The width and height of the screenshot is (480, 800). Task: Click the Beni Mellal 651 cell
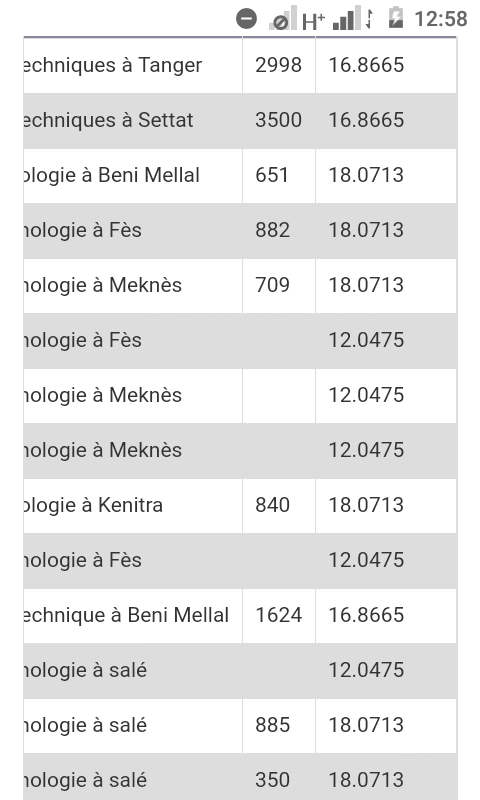279,176
